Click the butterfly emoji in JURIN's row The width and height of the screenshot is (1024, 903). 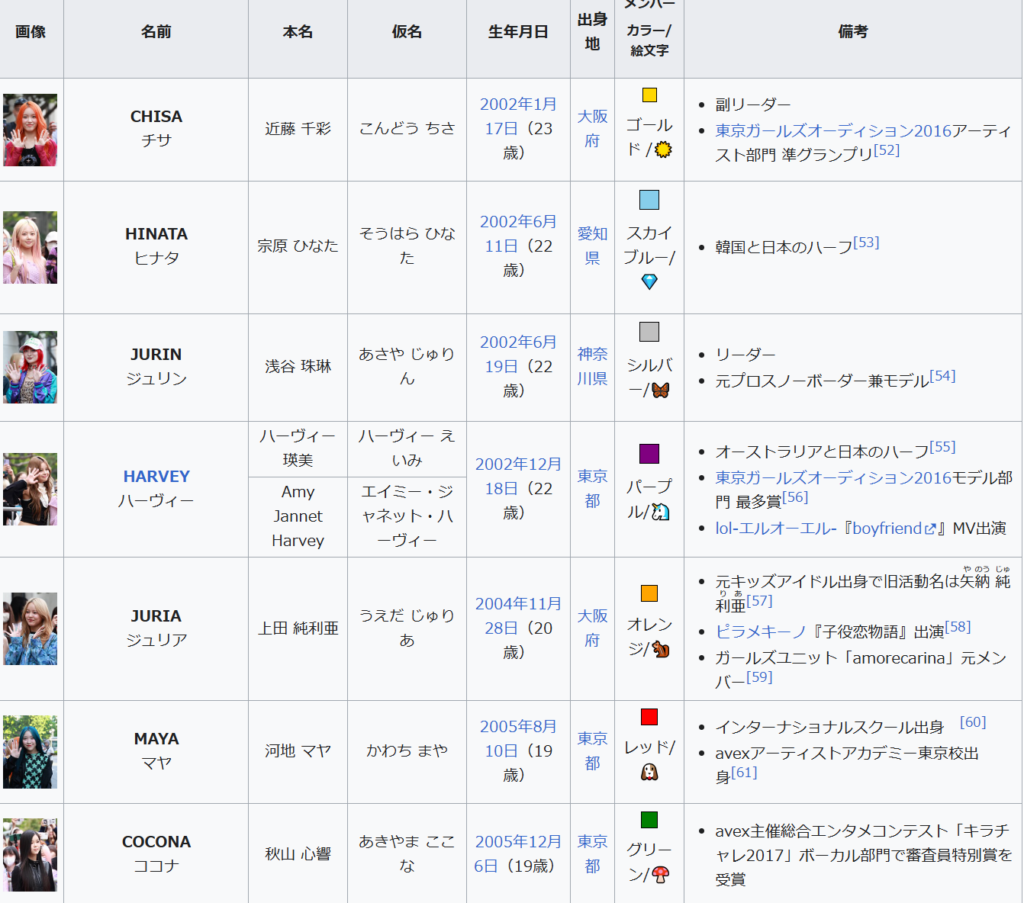pyautogui.click(x=661, y=390)
